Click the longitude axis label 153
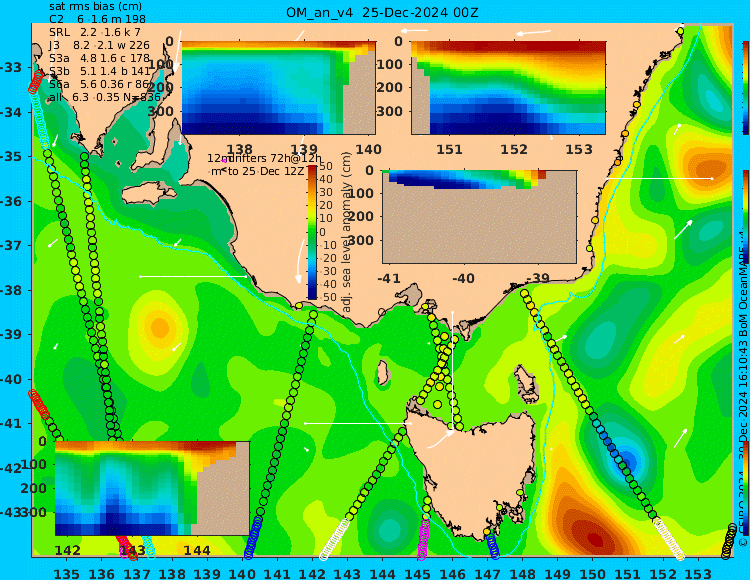 click(x=698, y=573)
